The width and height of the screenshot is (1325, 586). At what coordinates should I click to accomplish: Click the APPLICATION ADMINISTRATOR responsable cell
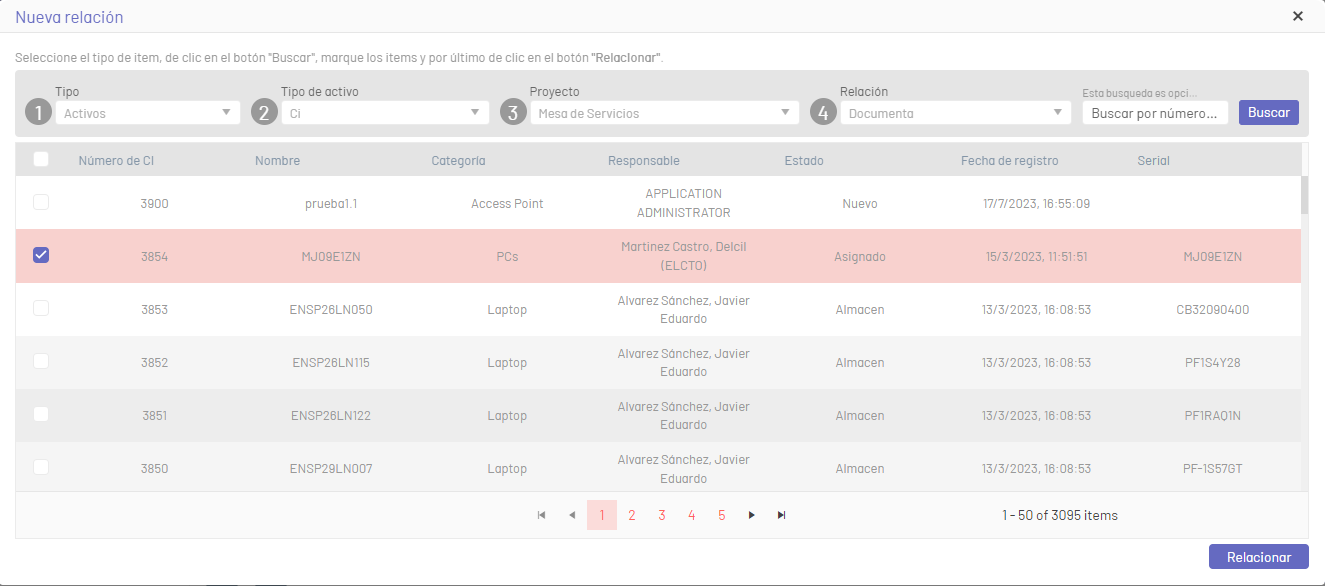(684, 203)
